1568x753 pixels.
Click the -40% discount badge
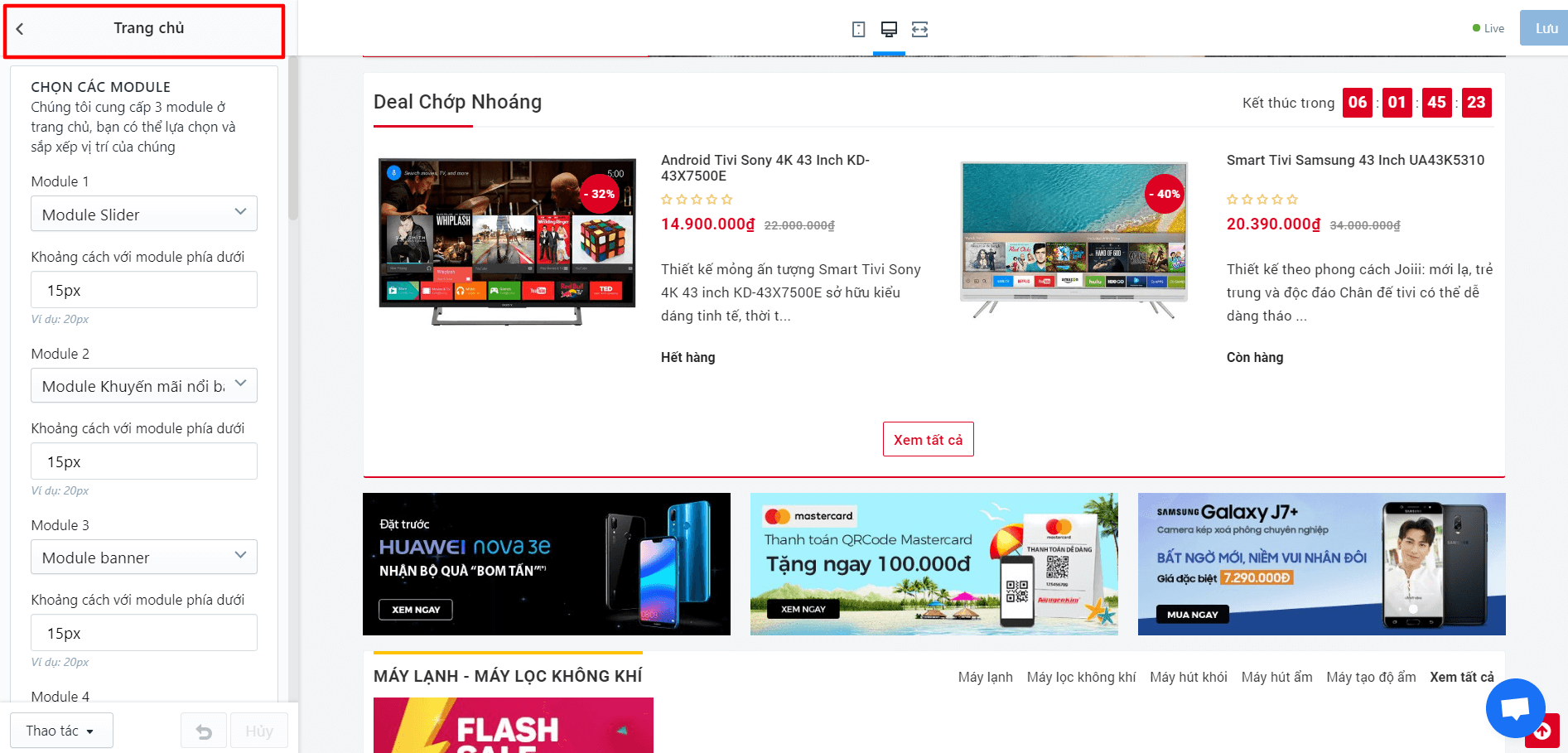click(1166, 194)
